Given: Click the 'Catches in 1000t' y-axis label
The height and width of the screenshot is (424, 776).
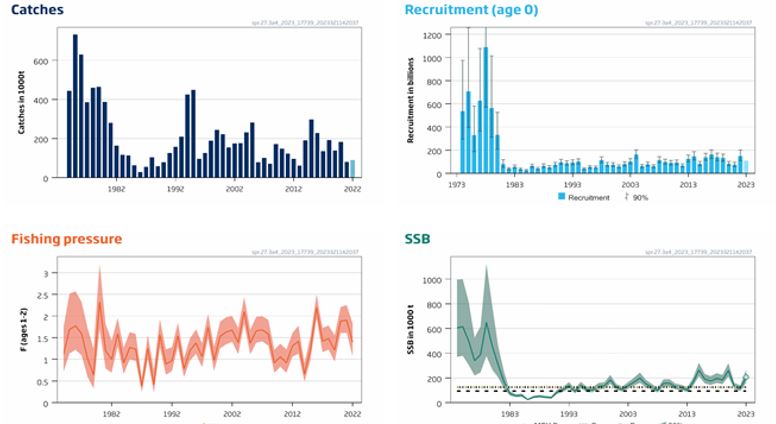Looking at the screenshot, I should click(x=21, y=102).
